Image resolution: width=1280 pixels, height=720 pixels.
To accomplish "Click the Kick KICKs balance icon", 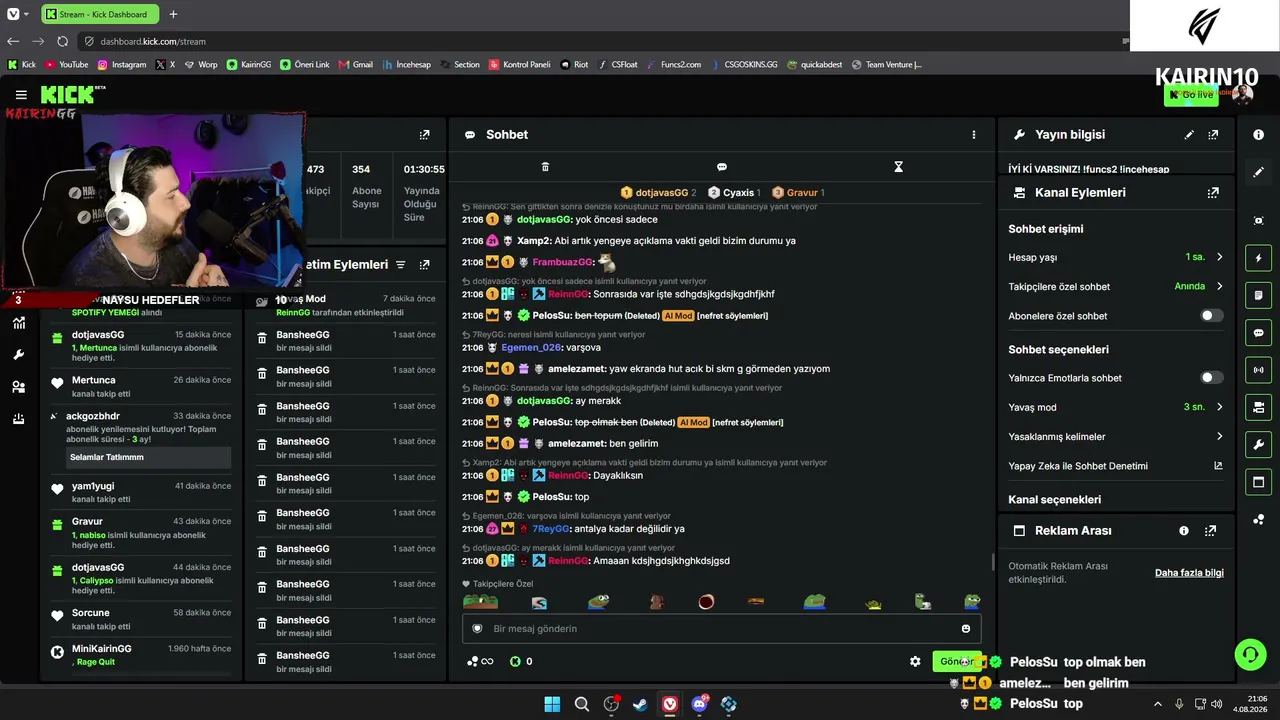I will click(x=515, y=661).
